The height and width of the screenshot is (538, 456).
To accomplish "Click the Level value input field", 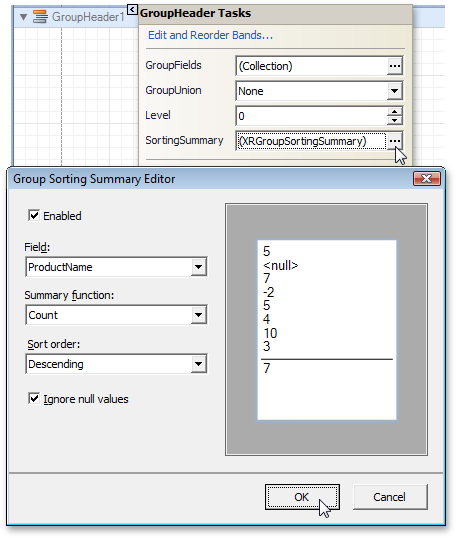I will pyautogui.click(x=312, y=116).
